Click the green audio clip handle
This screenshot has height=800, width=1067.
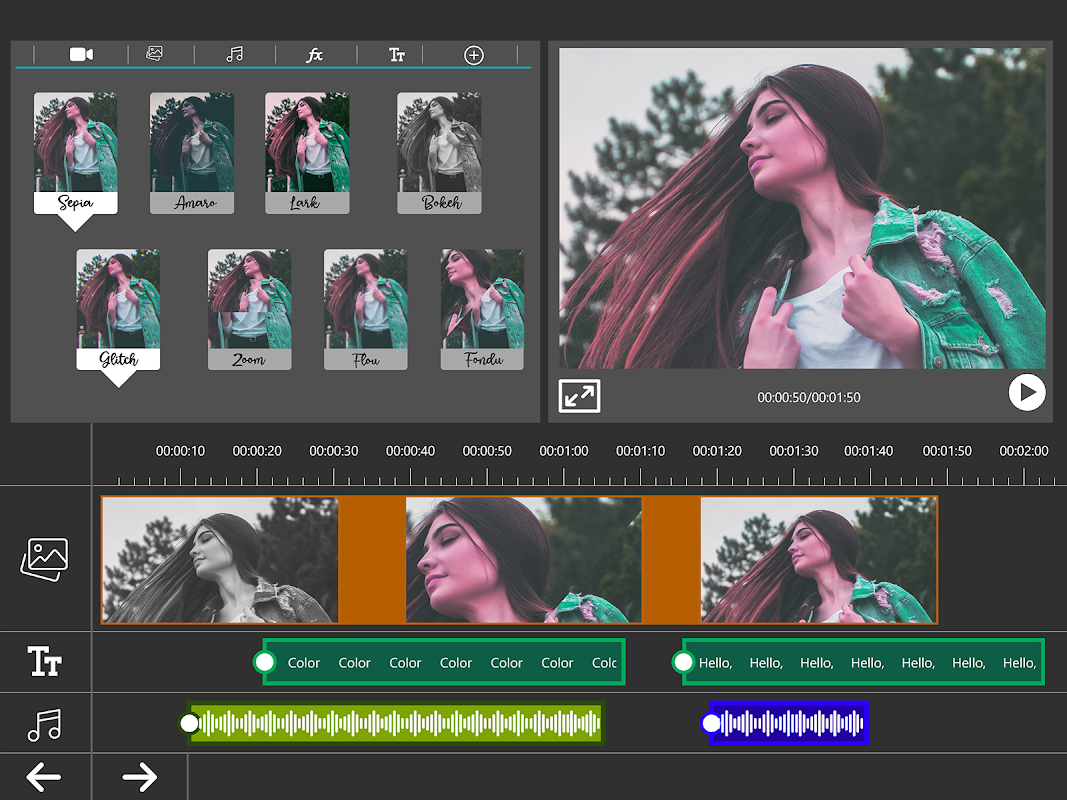click(x=189, y=724)
